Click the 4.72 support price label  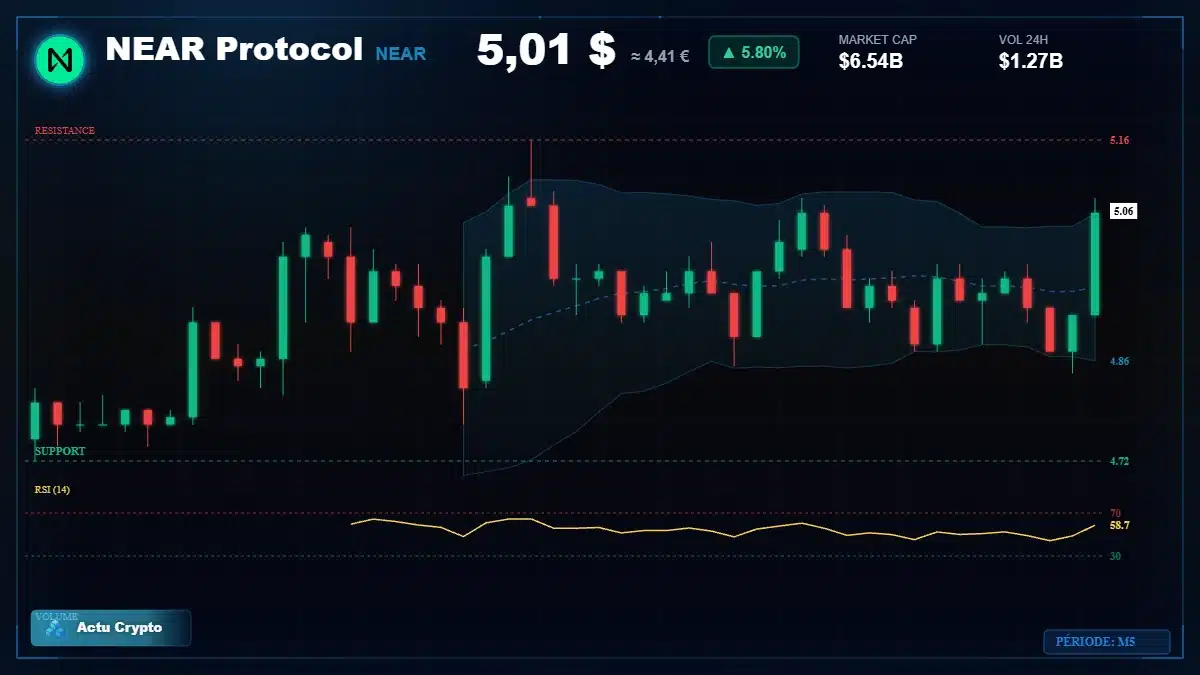coord(1119,462)
